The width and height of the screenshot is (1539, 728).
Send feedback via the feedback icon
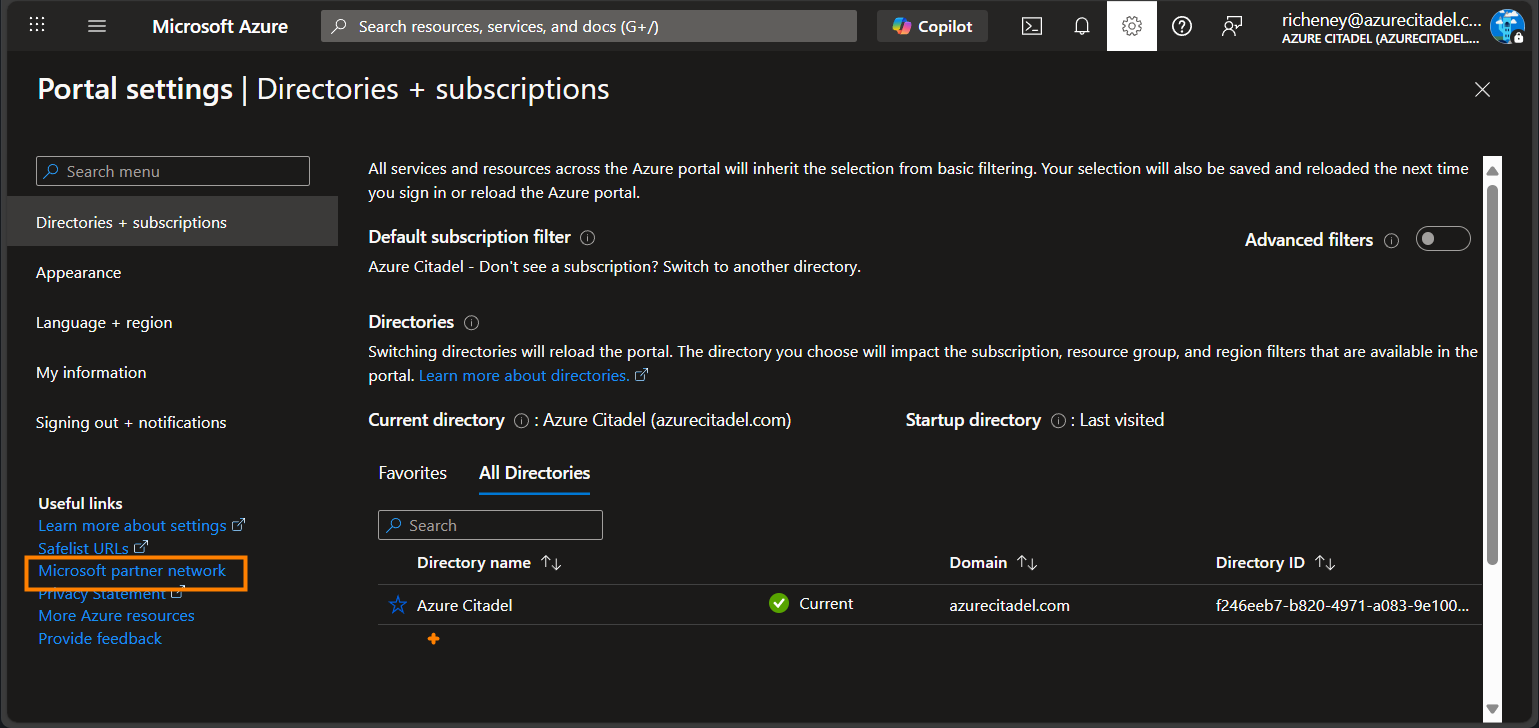(1231, 25)
